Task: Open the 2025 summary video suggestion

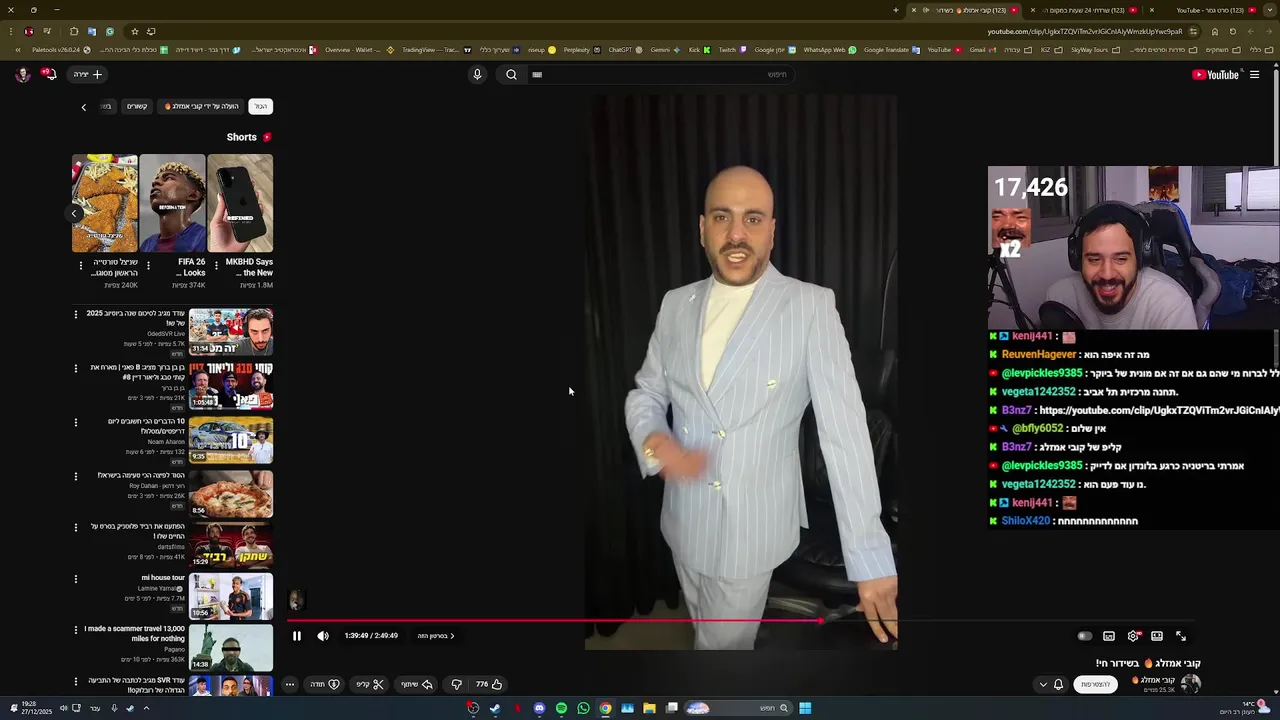Action: (231, 332)
